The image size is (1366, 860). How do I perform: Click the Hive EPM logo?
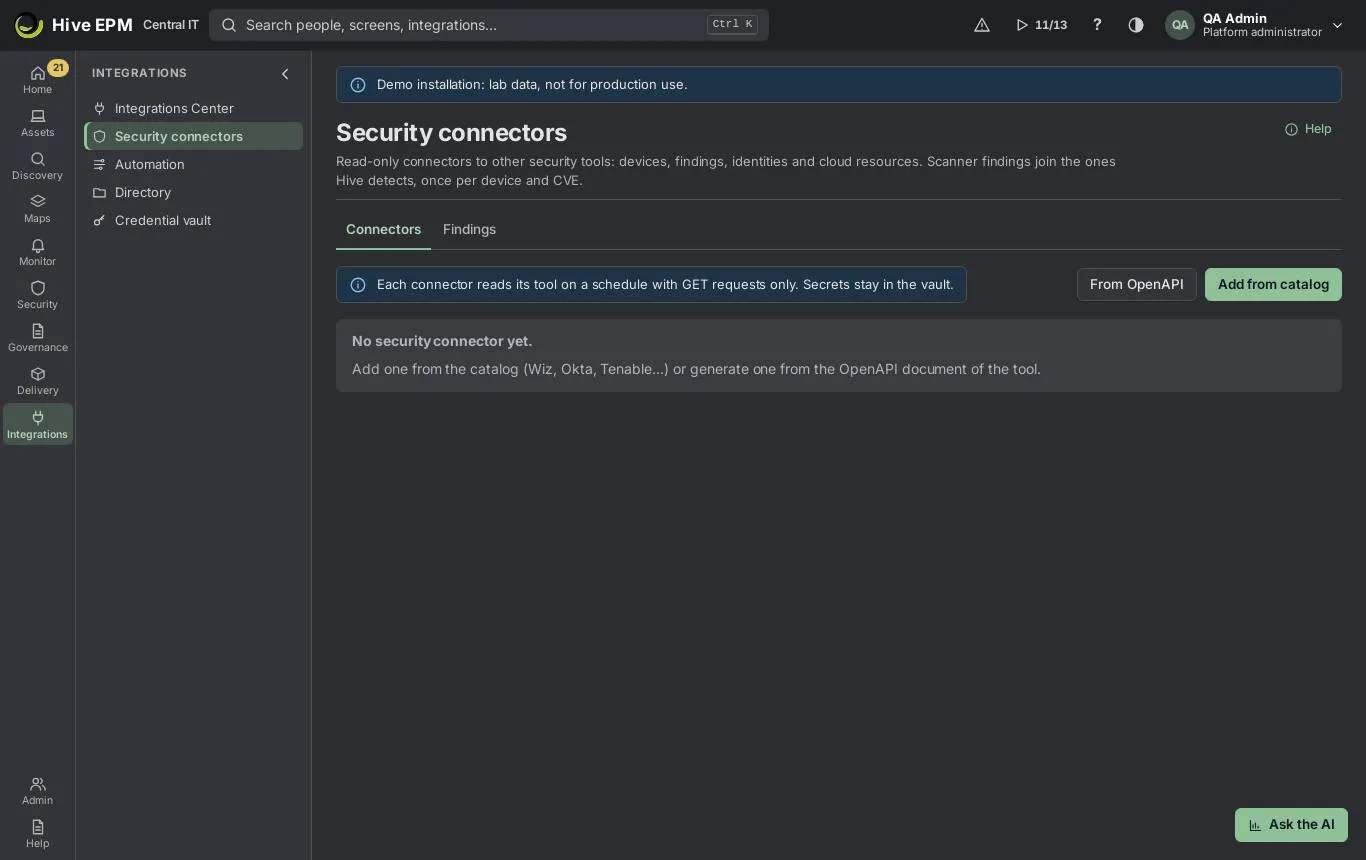click(73, 25)
